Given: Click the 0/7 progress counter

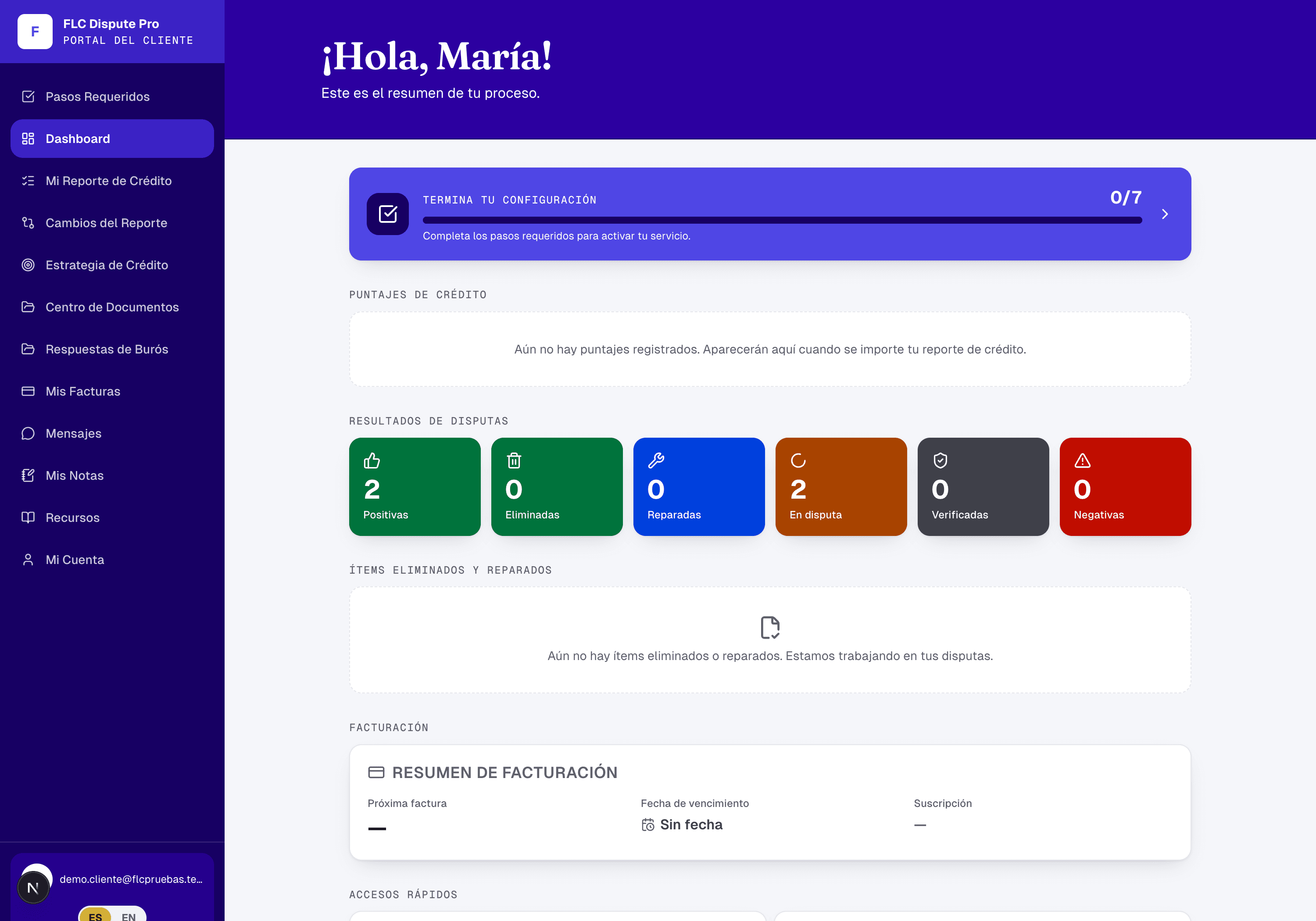Looking at the screenshot, I should tap(1126, 197).
